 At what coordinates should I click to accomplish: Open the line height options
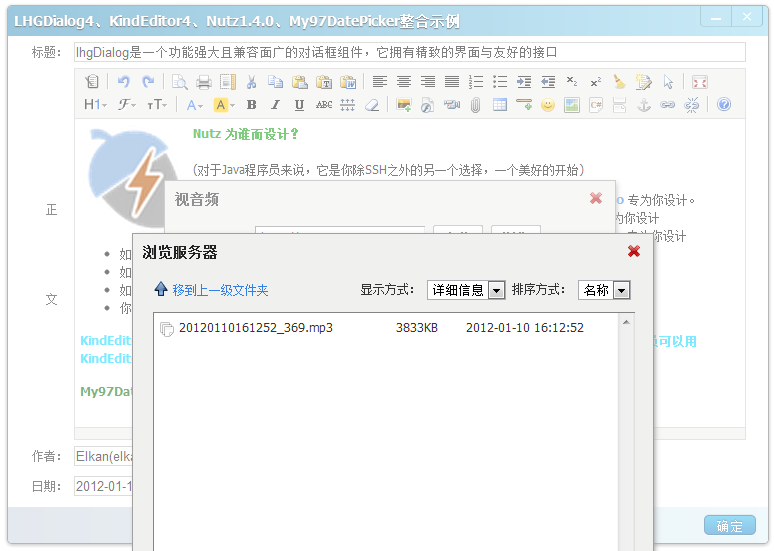(348, 104)
